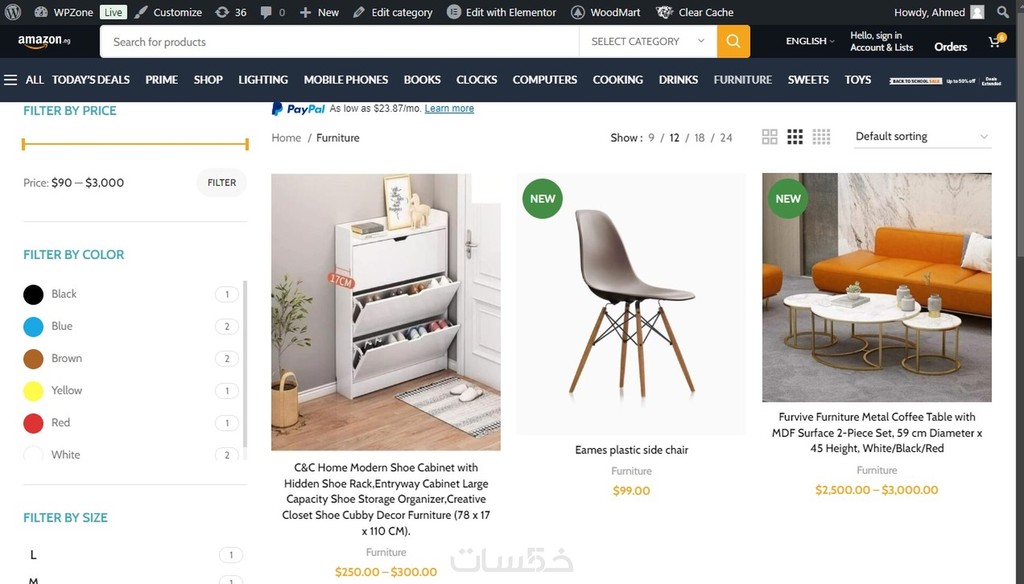Open the TODAY'S DEALS menu item
This screenshot has width=1024, height=584.
91,80
